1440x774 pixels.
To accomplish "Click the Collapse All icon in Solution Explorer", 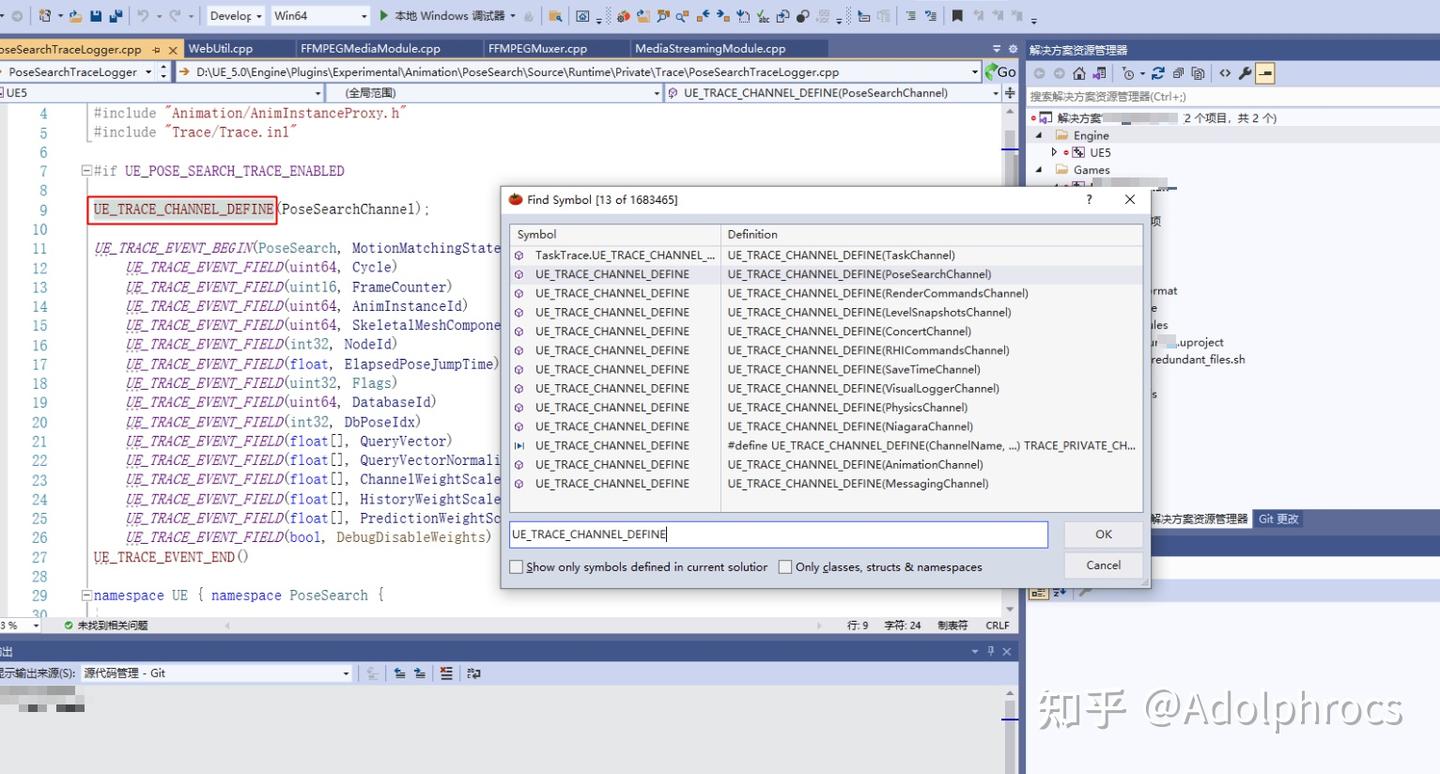I will tap(1180, 73).
